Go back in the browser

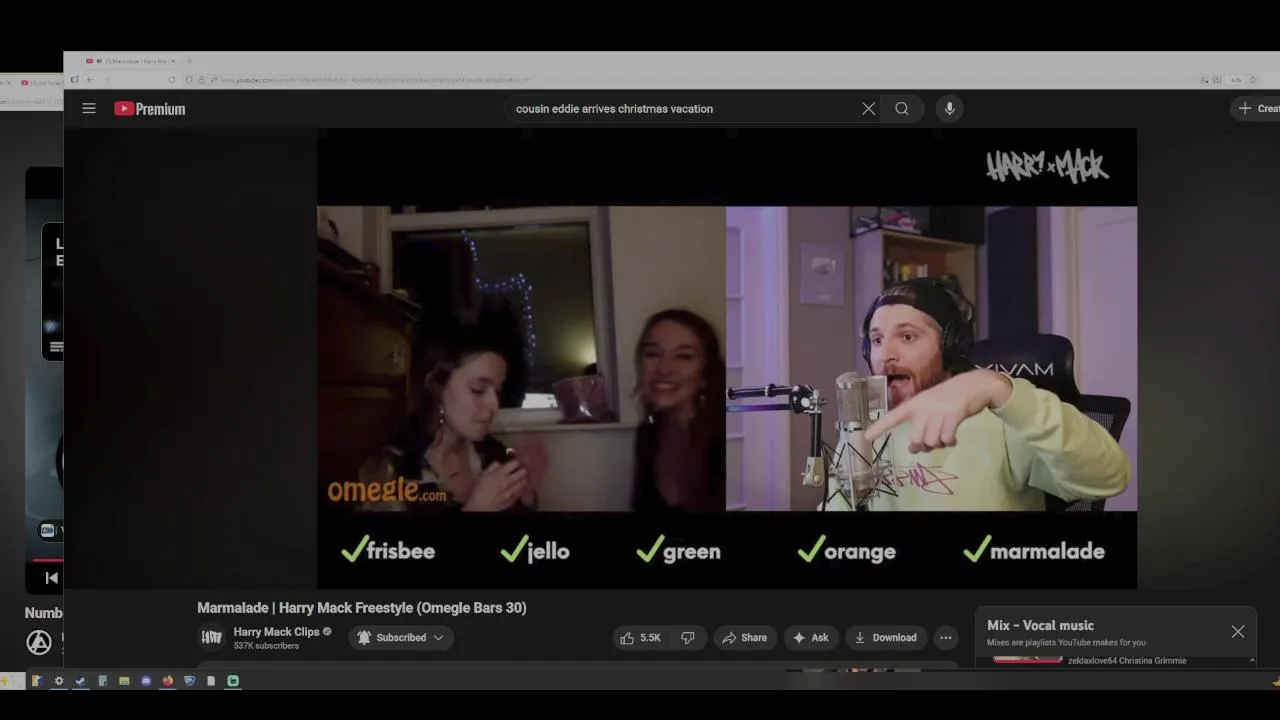(90, 80)
